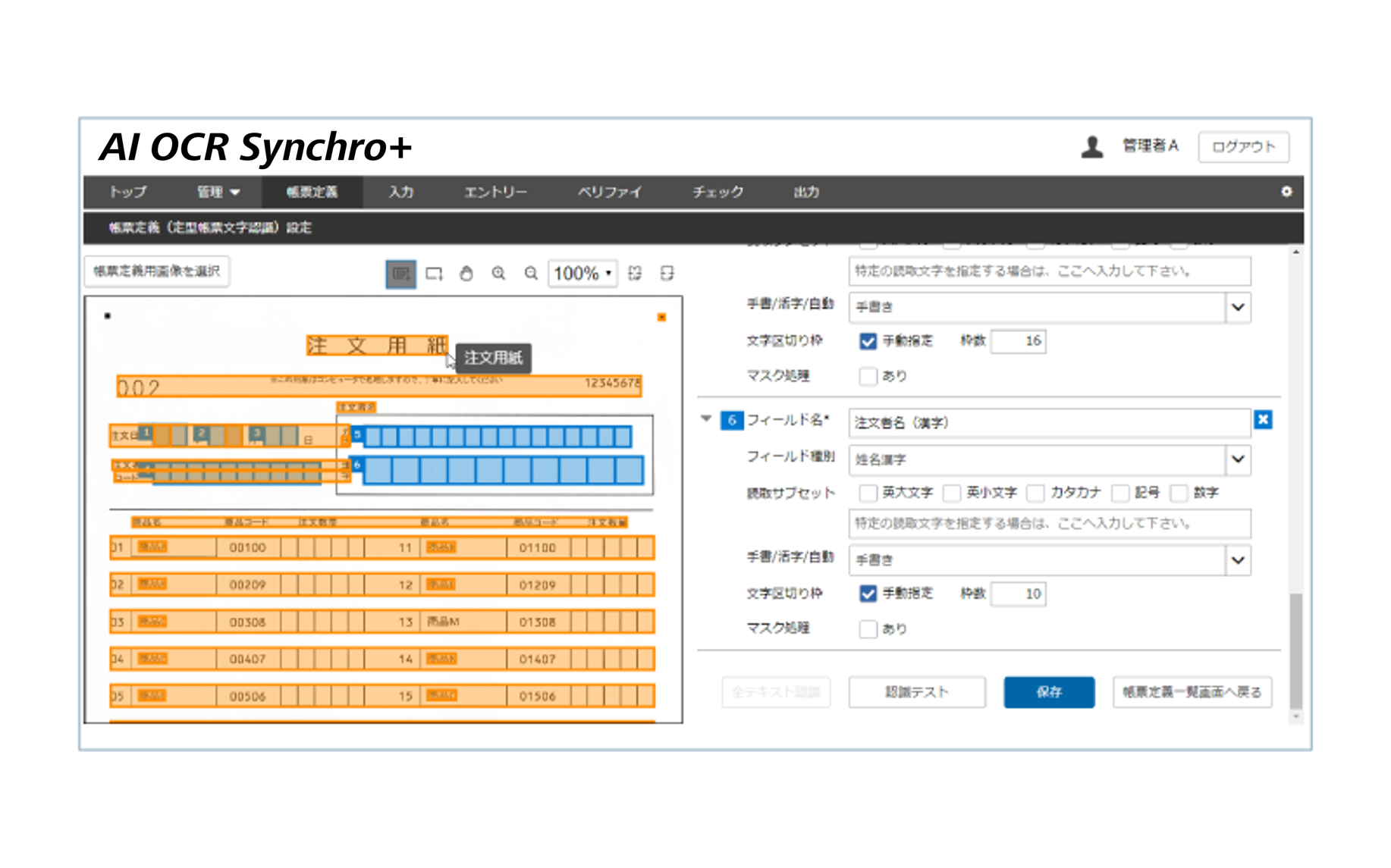
Task: Click the zoom out magnifier icon
Action: (x=531, y=274)
